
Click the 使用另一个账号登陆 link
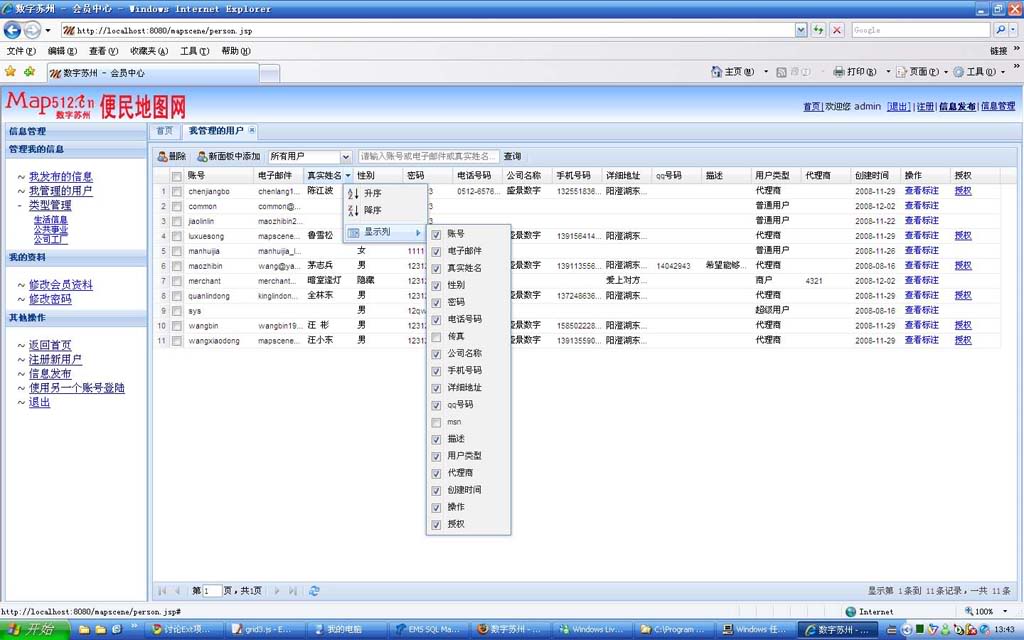(x=76, y=388)
